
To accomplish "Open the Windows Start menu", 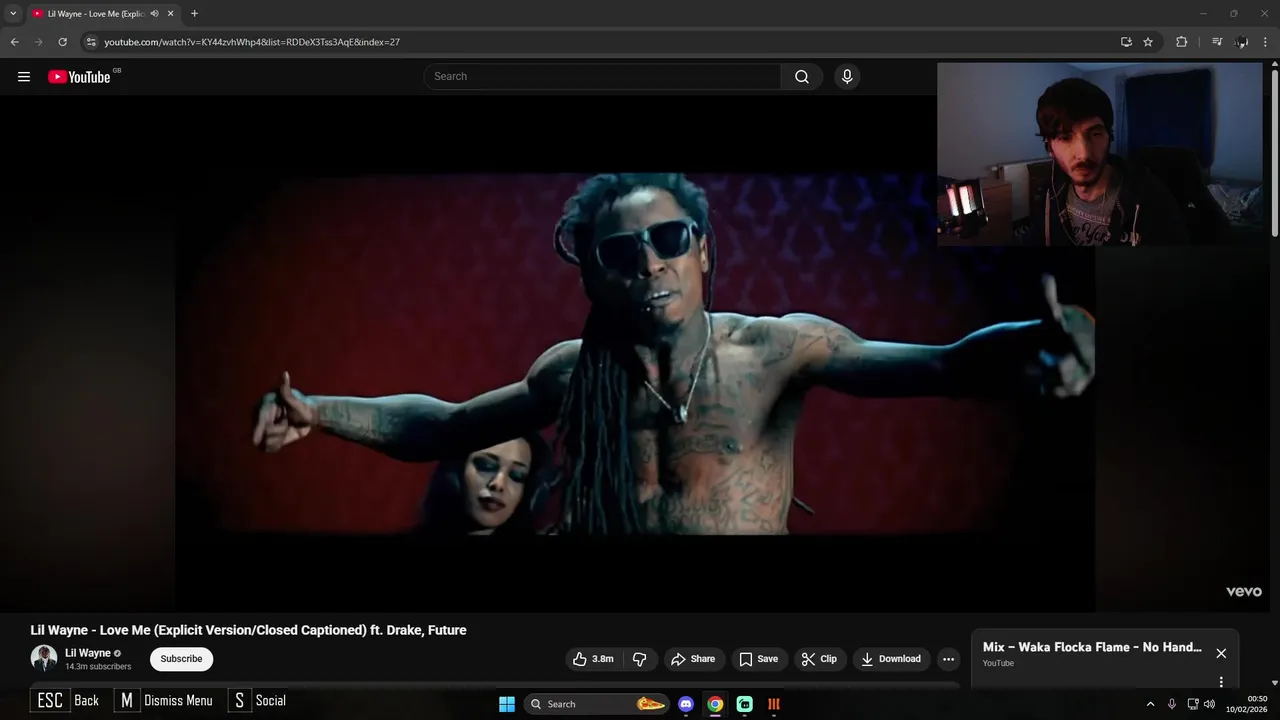I will point(507,704).
